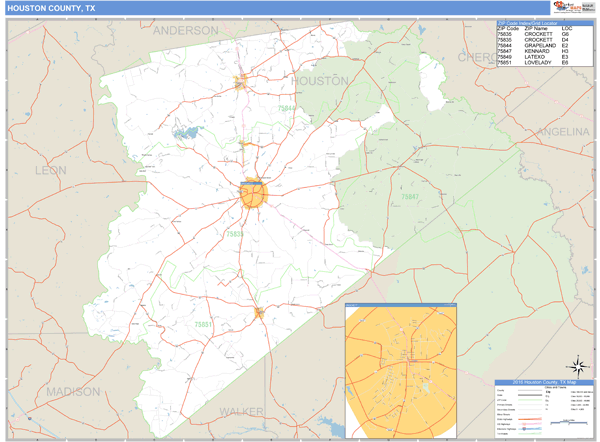Open the Crockett inset map
This screenshot has height=442, width=600.
401,371
